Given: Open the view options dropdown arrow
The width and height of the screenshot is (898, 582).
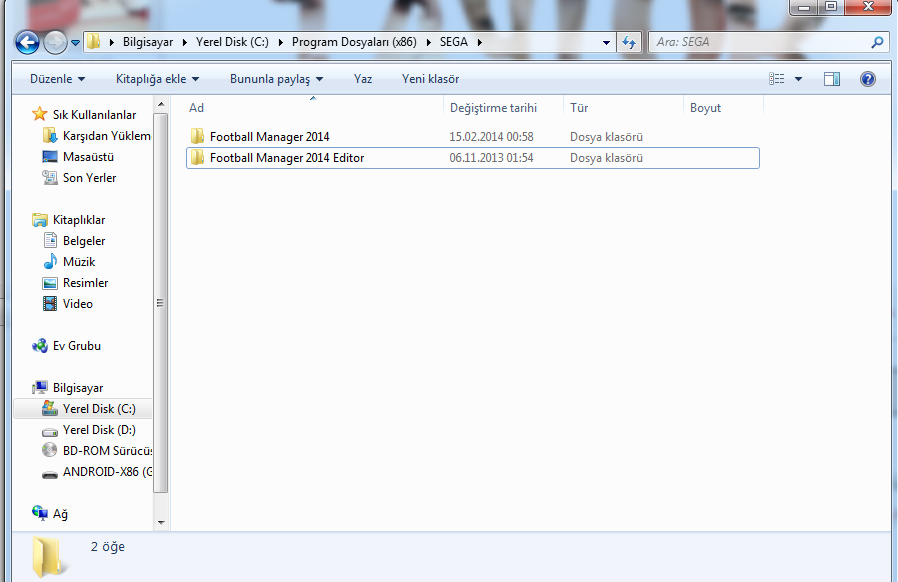Looking at the screenshot, I should 798,79.
